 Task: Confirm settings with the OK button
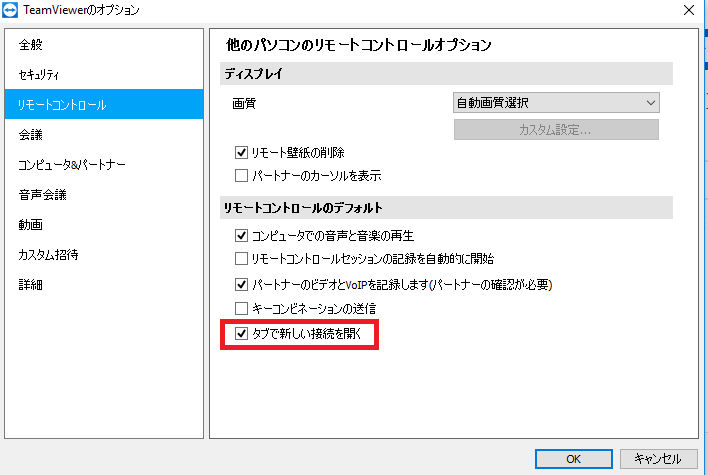point(573,459)
